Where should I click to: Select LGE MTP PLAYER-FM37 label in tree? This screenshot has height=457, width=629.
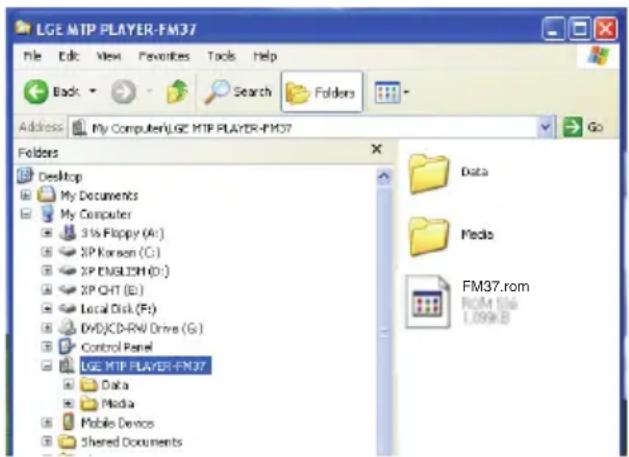pos(145,366)
